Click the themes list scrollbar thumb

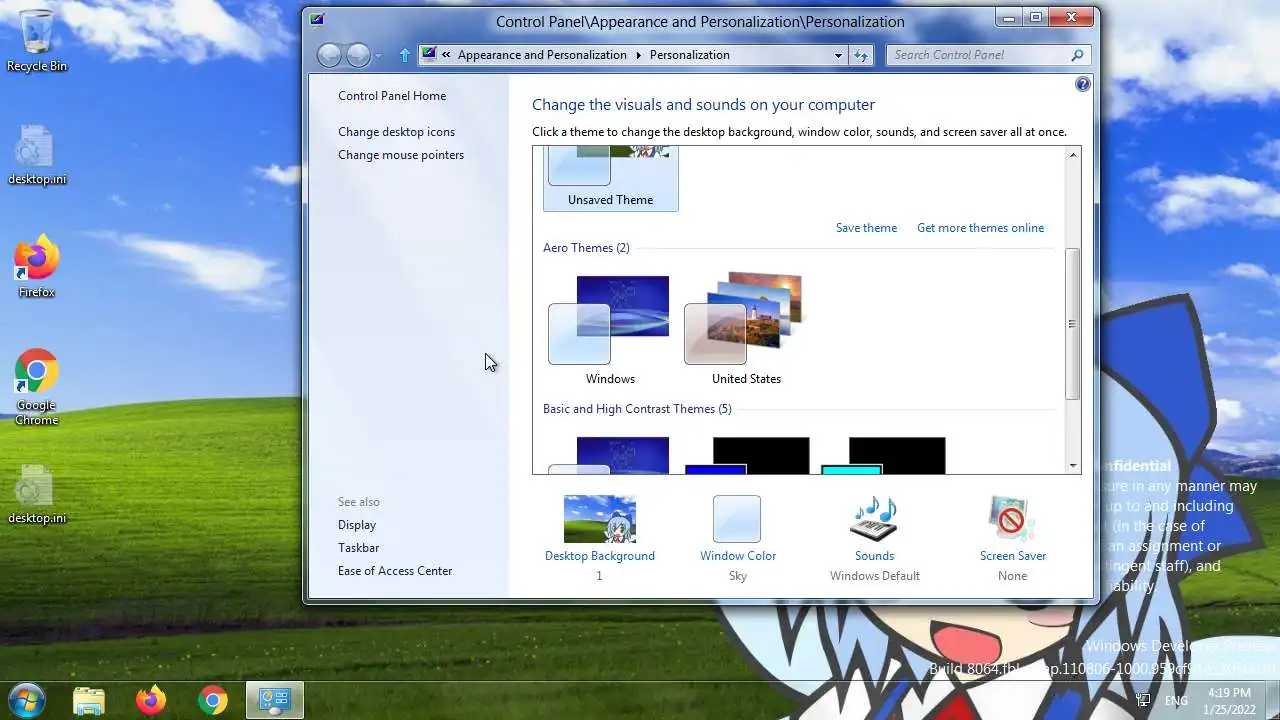(1073, 324)
